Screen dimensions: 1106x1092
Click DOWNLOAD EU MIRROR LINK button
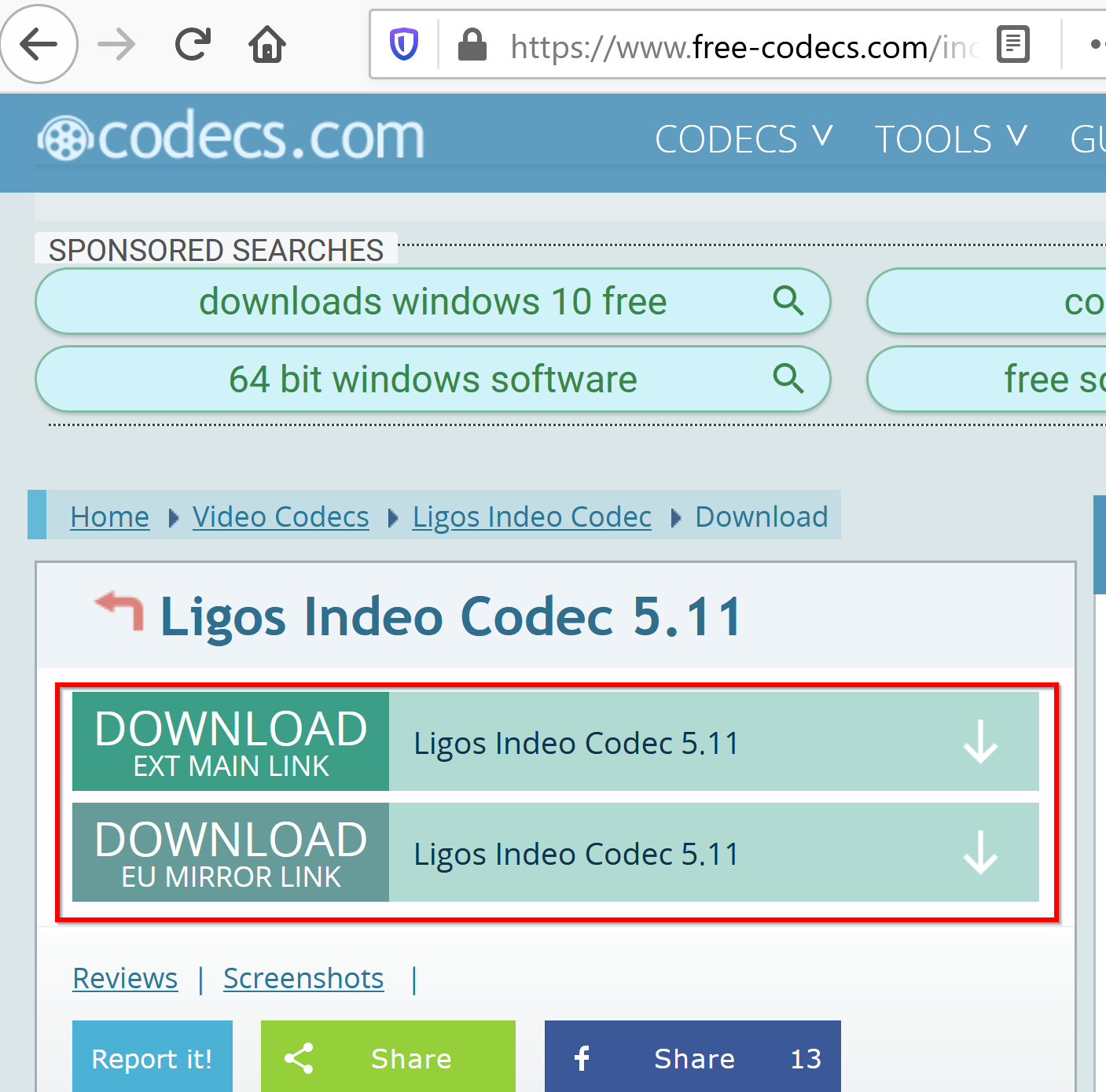pos(231,852)
